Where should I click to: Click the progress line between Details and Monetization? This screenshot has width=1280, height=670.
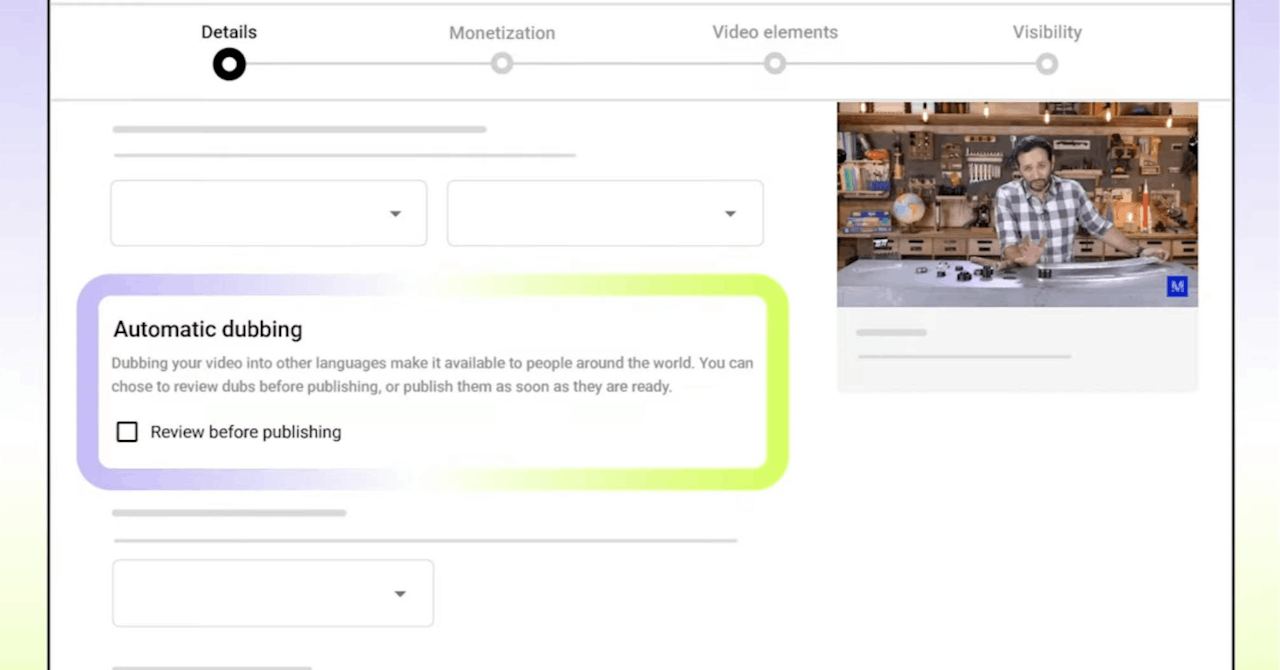pyautogui.click(x=366, y=64)
